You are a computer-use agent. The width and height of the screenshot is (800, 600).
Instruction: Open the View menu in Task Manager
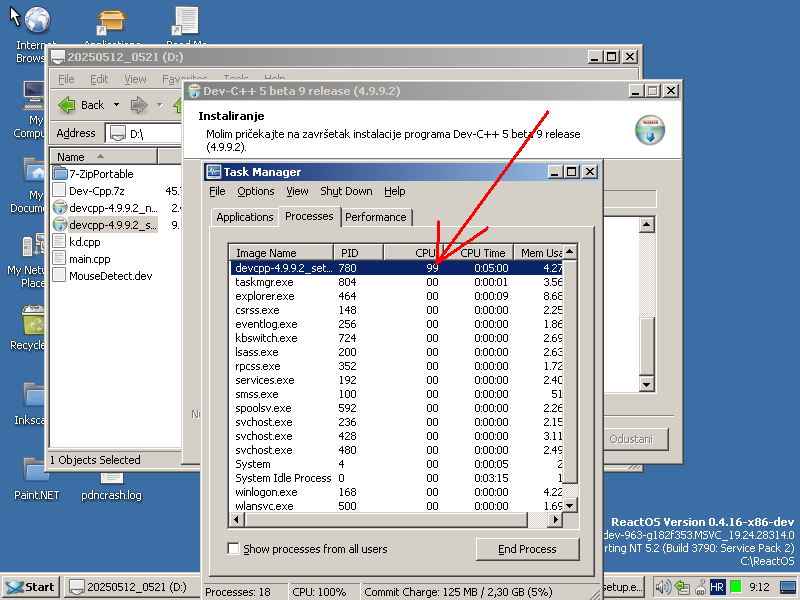tap(297, 191)
